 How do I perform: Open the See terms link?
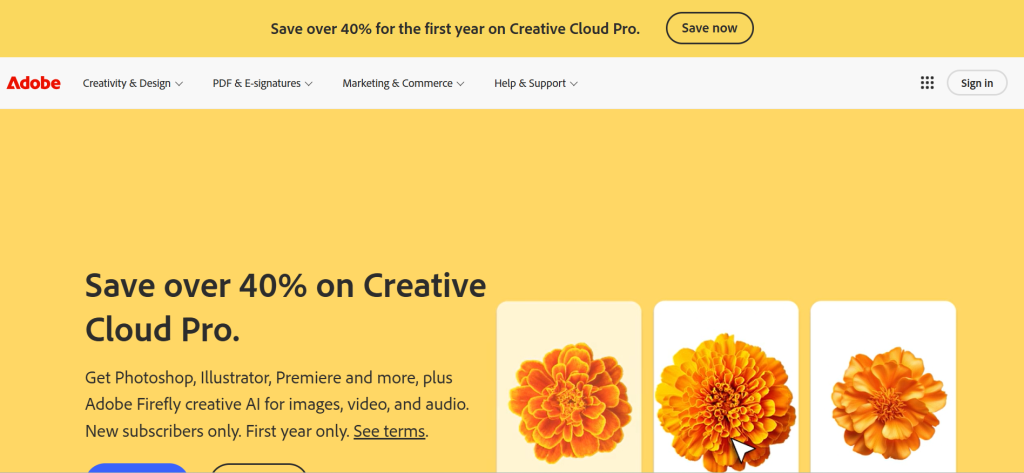[389, 432]
